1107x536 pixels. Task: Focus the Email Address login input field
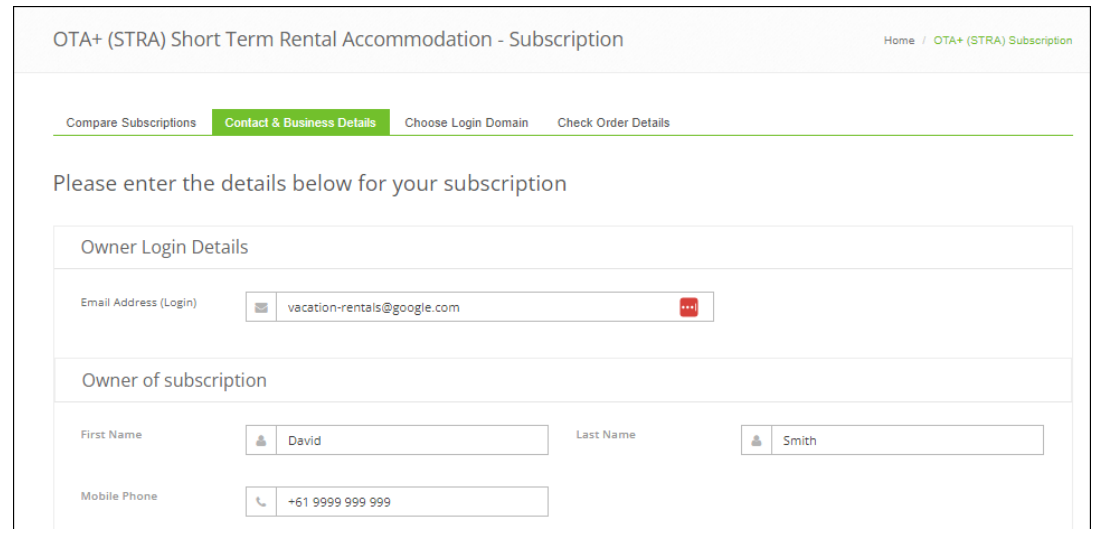pyautogui.click(x=475, y=308)
